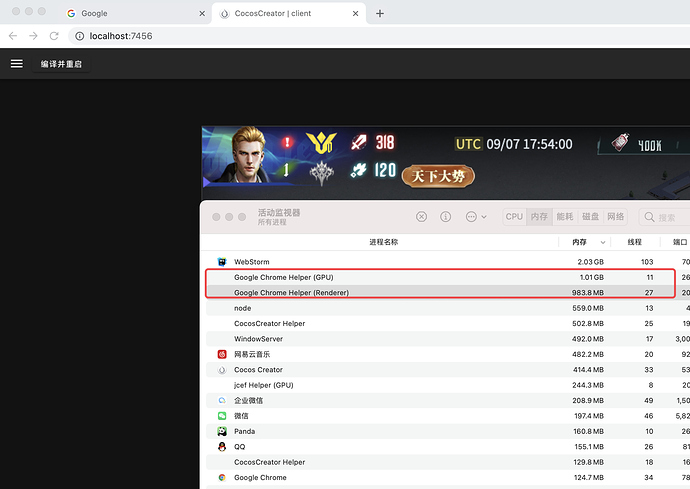The width and height of the screenshot is (690, 489).
Task: Click the hero portrait avatar
Action: pyautogui.click(x=249, y=155)
